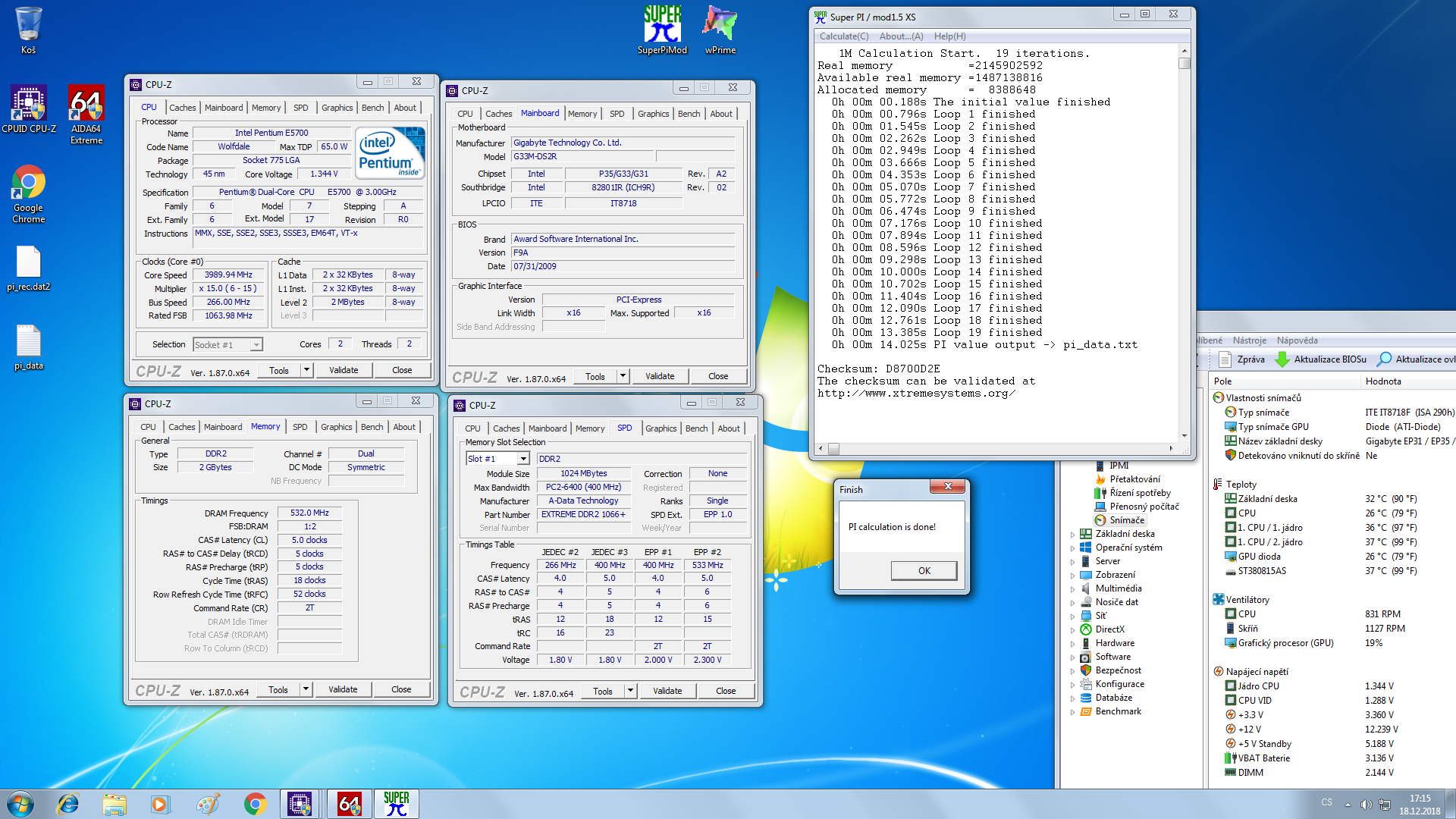Viewport: 1456px width, 819px height.
Task: Open File Explorer from the taskbar
Action: pos(115,804)
